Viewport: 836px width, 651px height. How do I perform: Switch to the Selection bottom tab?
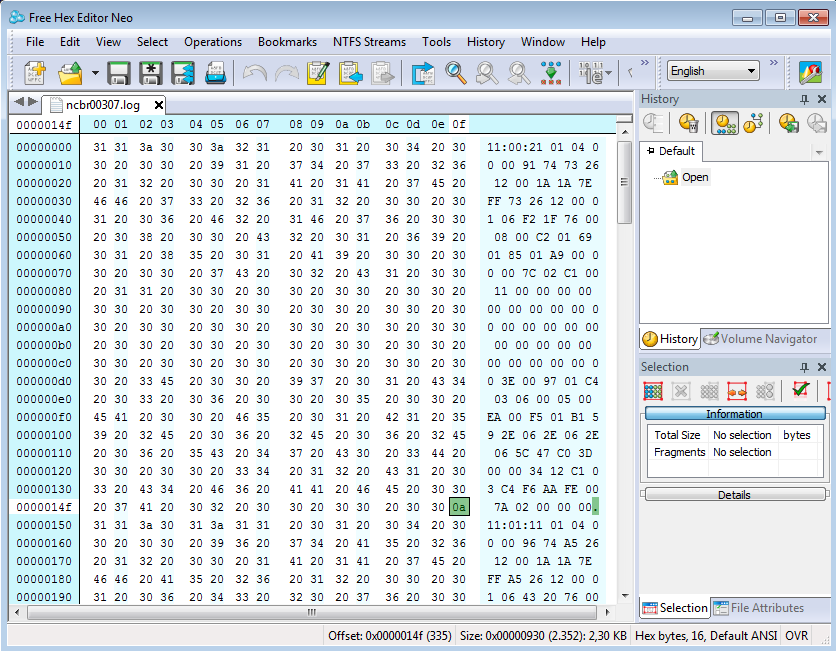point(675,608)
